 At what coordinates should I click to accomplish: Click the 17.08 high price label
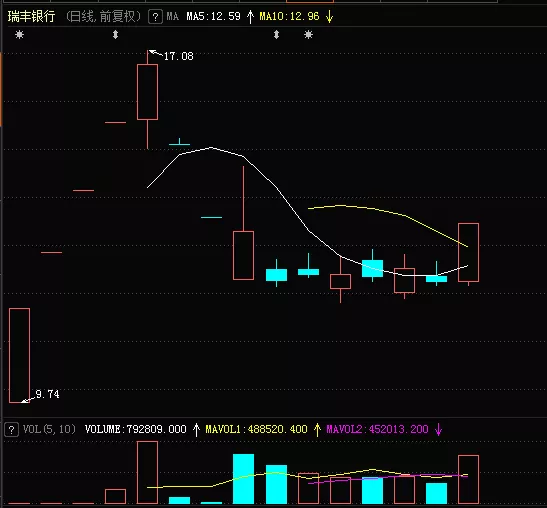tap(178, 56)
